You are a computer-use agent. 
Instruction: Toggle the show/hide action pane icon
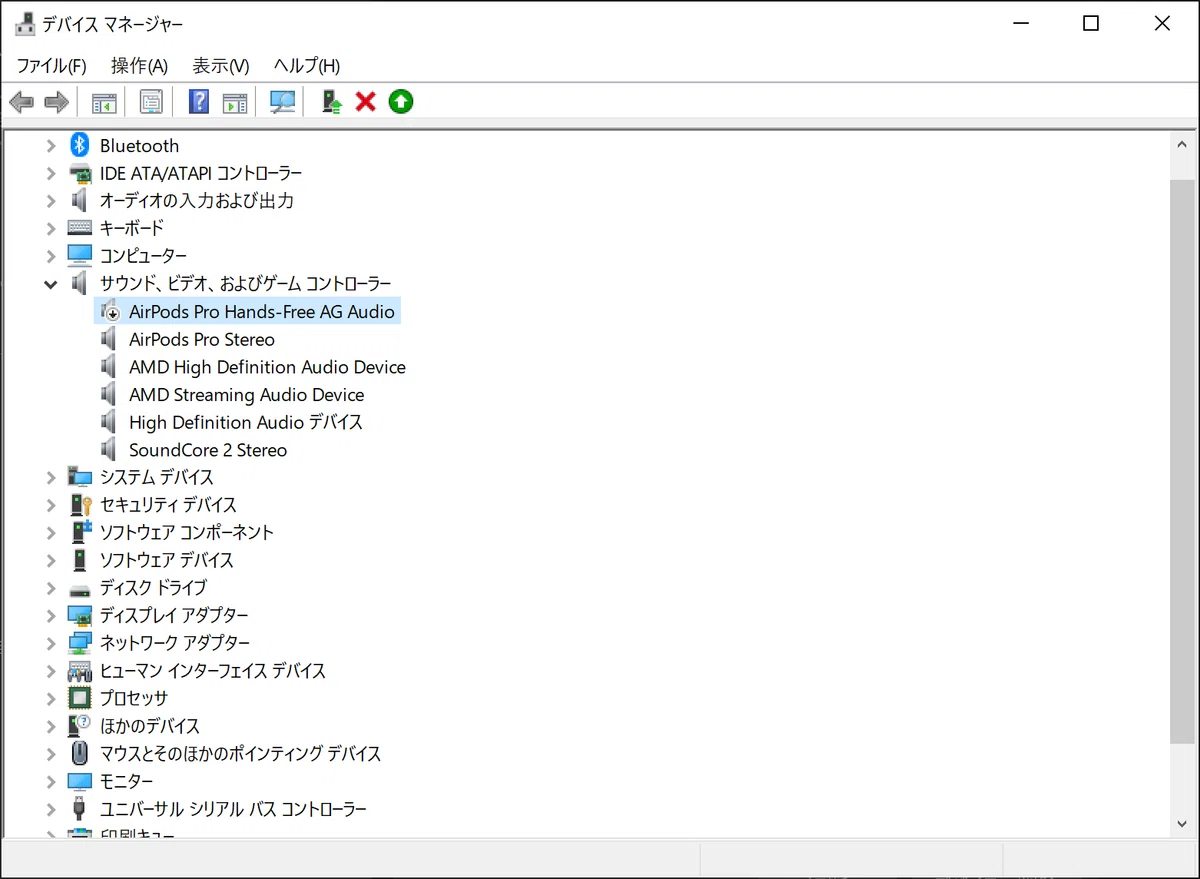[235, 102]
